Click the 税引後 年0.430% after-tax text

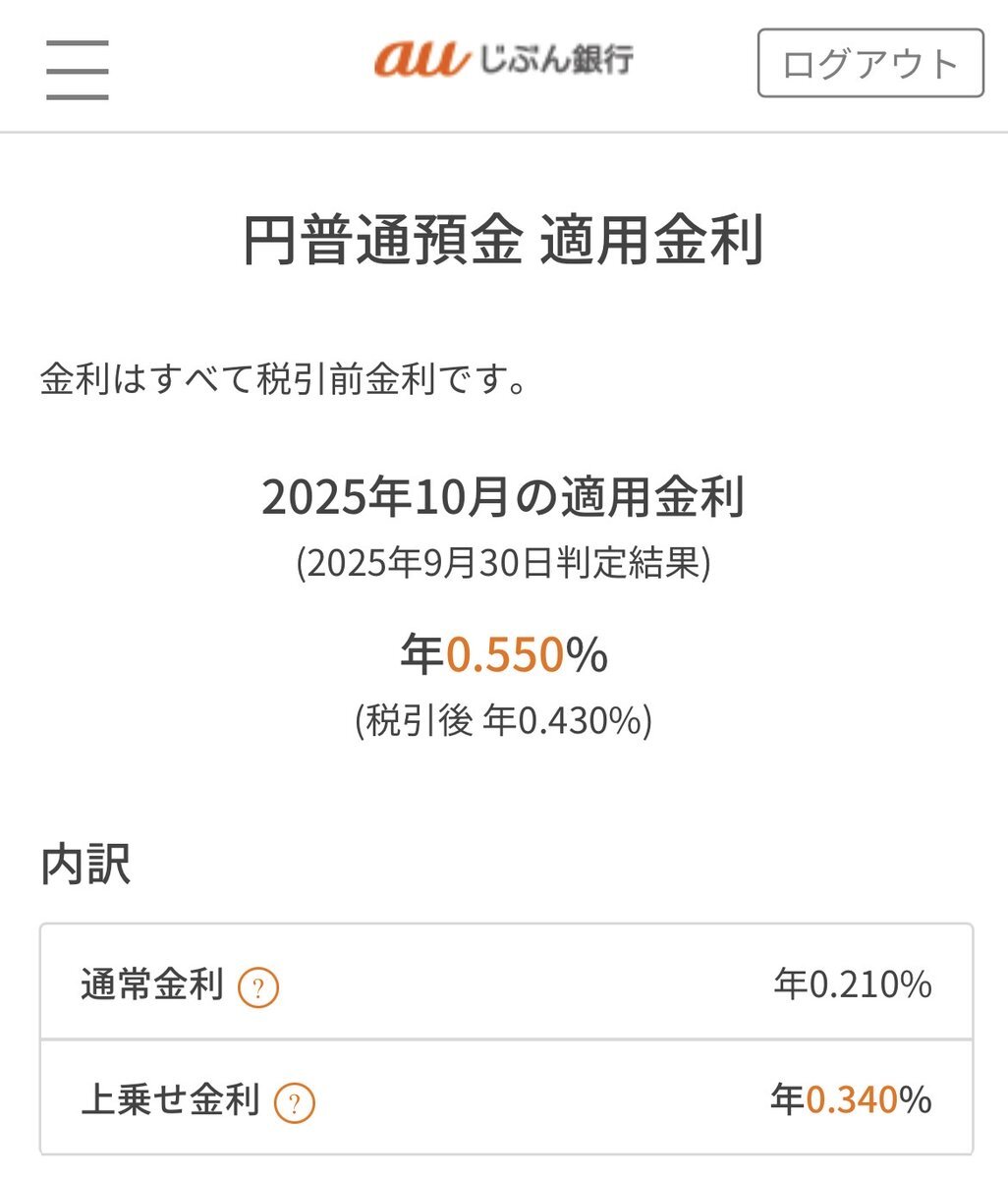[x=503, y=721]
